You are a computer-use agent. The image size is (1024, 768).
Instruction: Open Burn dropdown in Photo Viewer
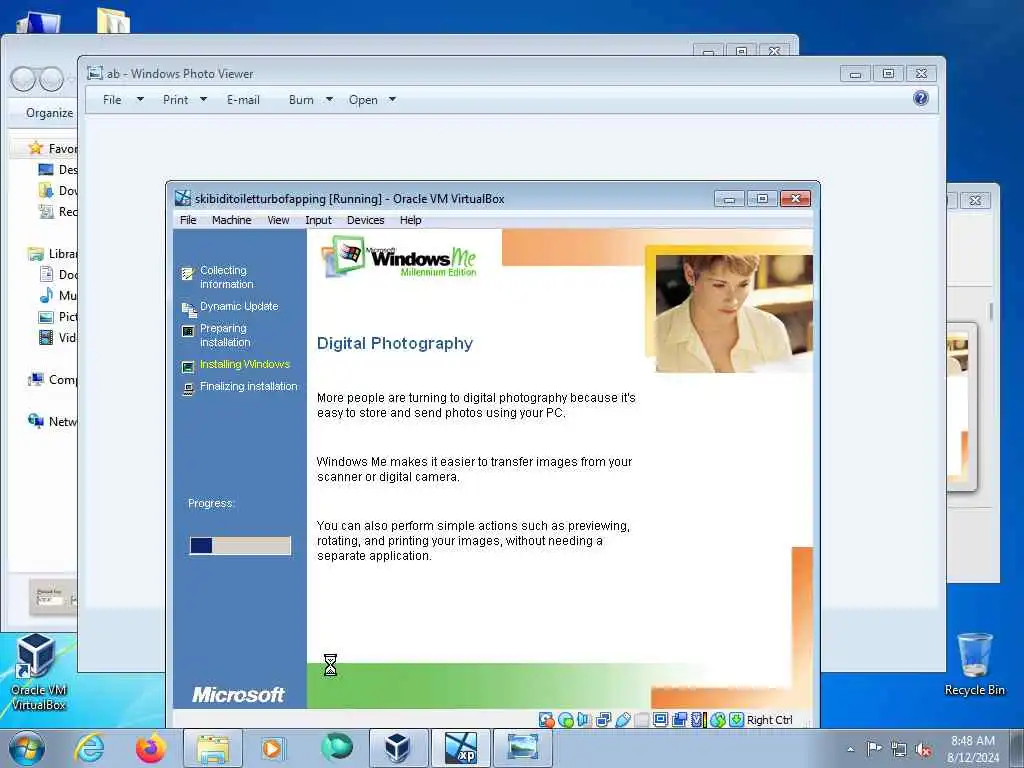coord(311,100)
